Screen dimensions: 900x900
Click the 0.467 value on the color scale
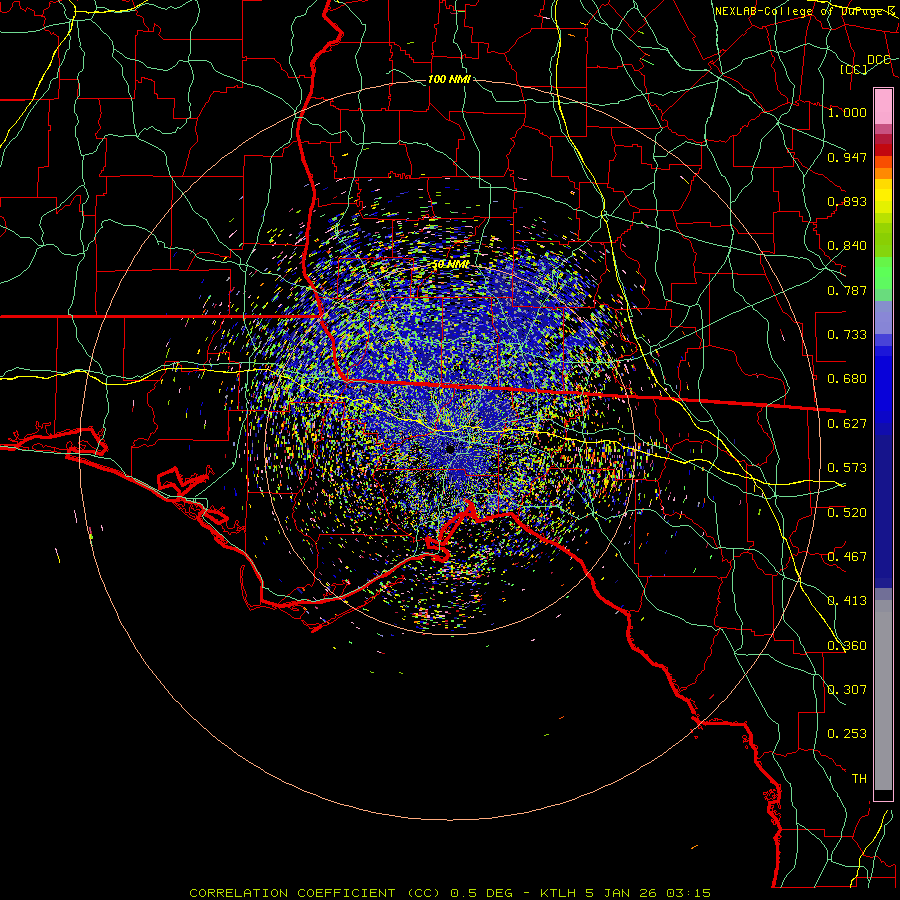[x=847, y=557]
